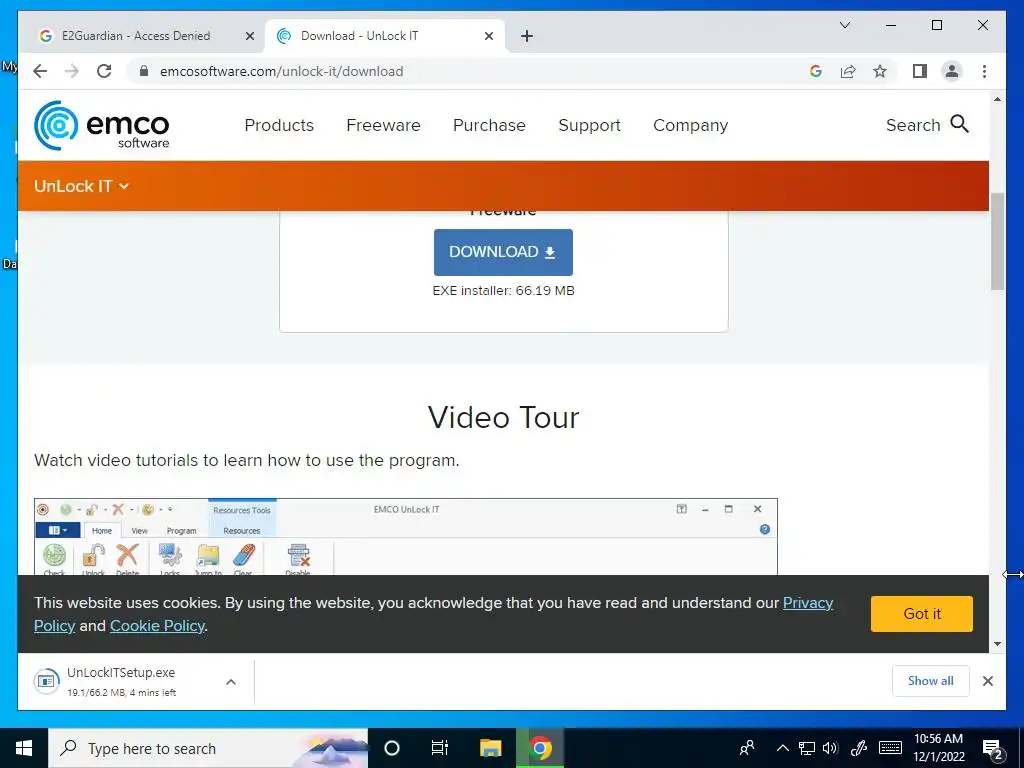Click the Search text in the header
The width and height of the screenshot is (1024, 768).
coord(913,125)
